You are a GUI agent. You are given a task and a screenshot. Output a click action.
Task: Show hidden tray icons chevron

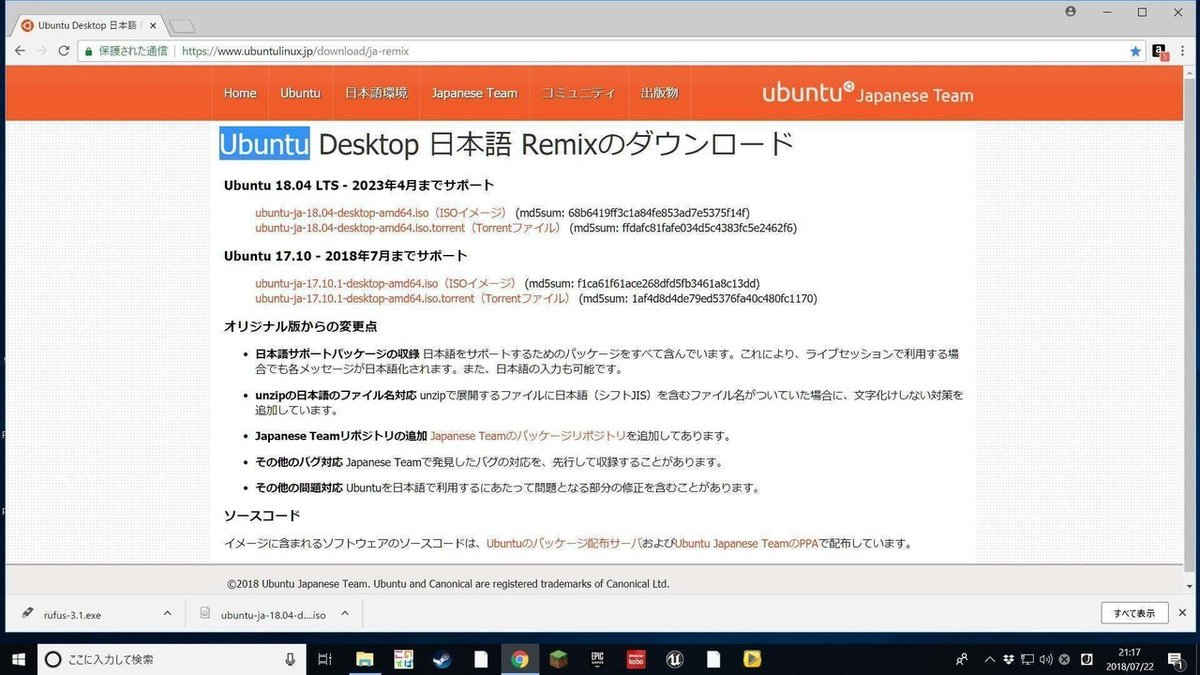[x=988, y=659]
